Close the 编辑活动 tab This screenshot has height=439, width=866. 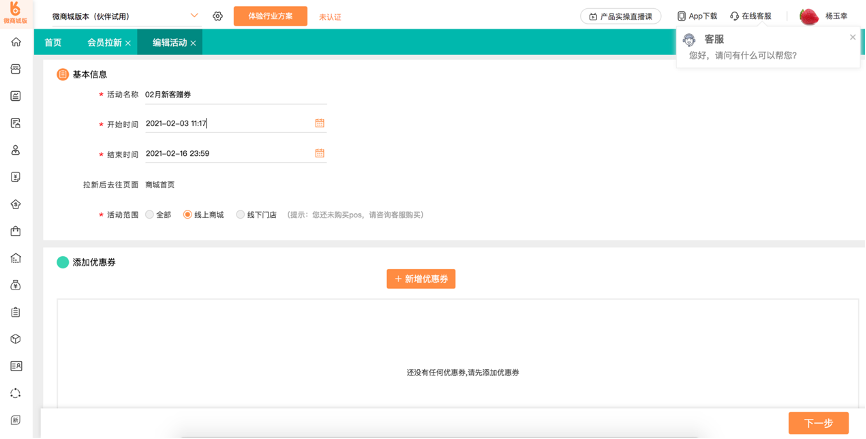(193, 43)
